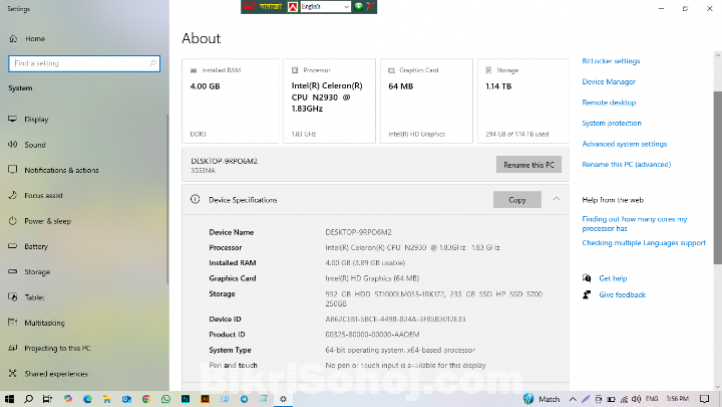Image resolution: width=722 pixels, height=407 pixels.
Task: Collapse the Device Specifications section
Action: (x=556, y=199)
